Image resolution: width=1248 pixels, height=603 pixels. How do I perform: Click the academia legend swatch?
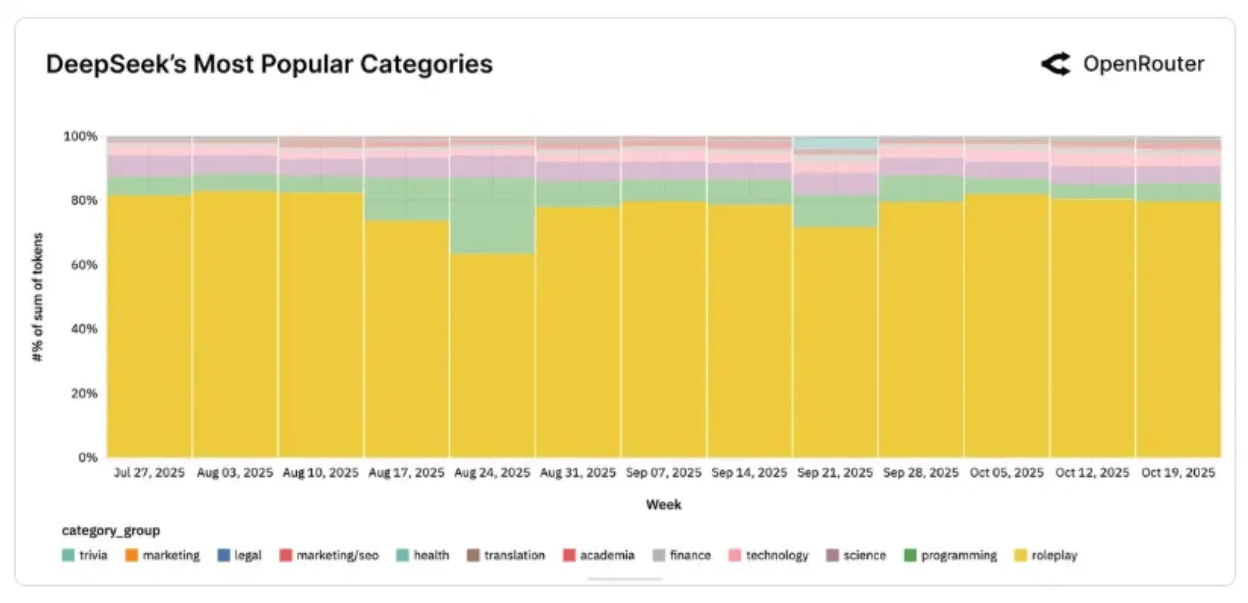coord(569,555)
